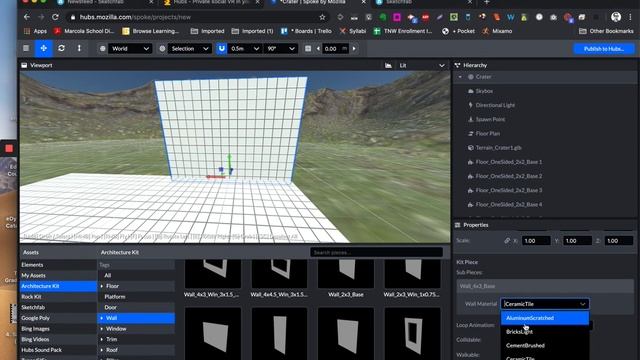This screenshot has width=640, height=360.
Task: Open the Sketchfab asset source
Action: [58, 307]
